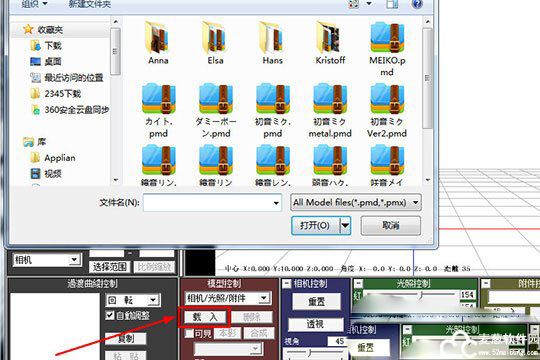Screen dimensions: 540x360
Task: Click the 收藏夹 favorites star entry
Action: (x=43, y=30)
